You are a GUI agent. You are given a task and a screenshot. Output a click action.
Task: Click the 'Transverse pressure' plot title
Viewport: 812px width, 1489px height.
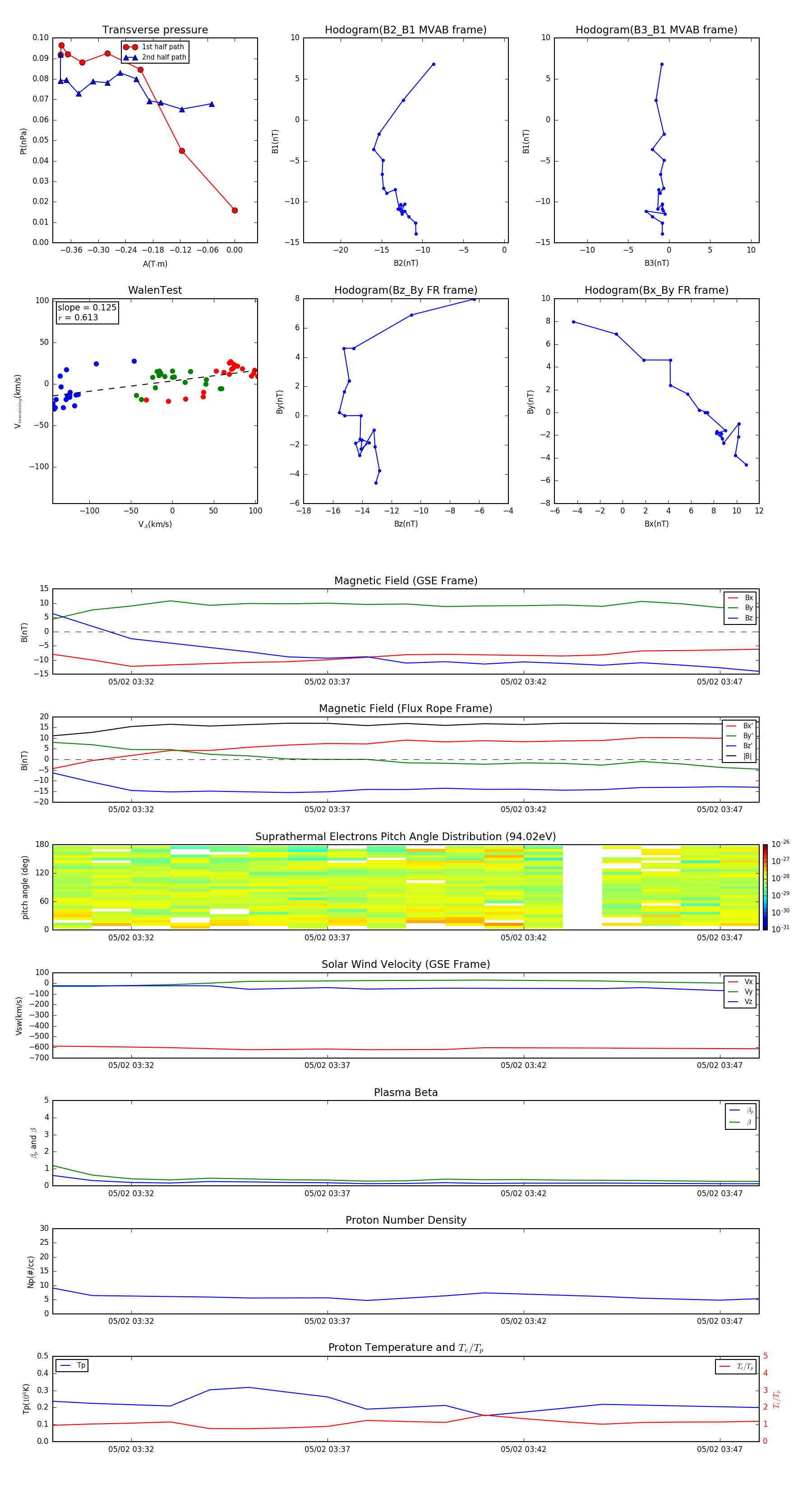pos(155,30)
